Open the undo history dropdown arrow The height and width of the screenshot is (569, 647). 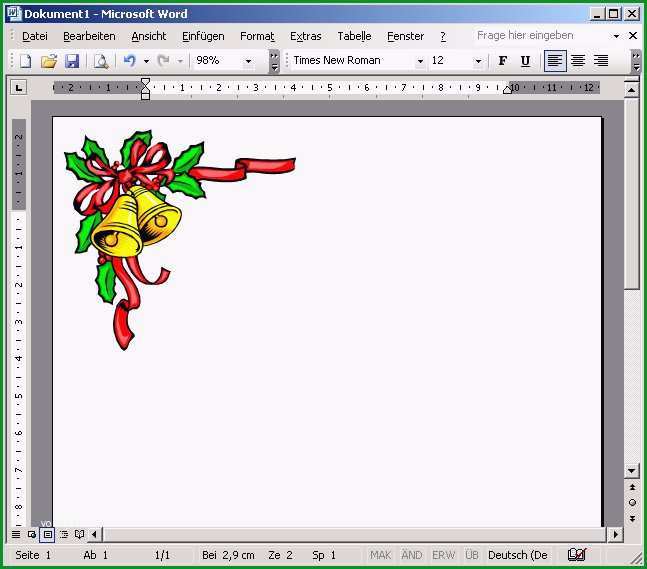click(x=146, y=61)
